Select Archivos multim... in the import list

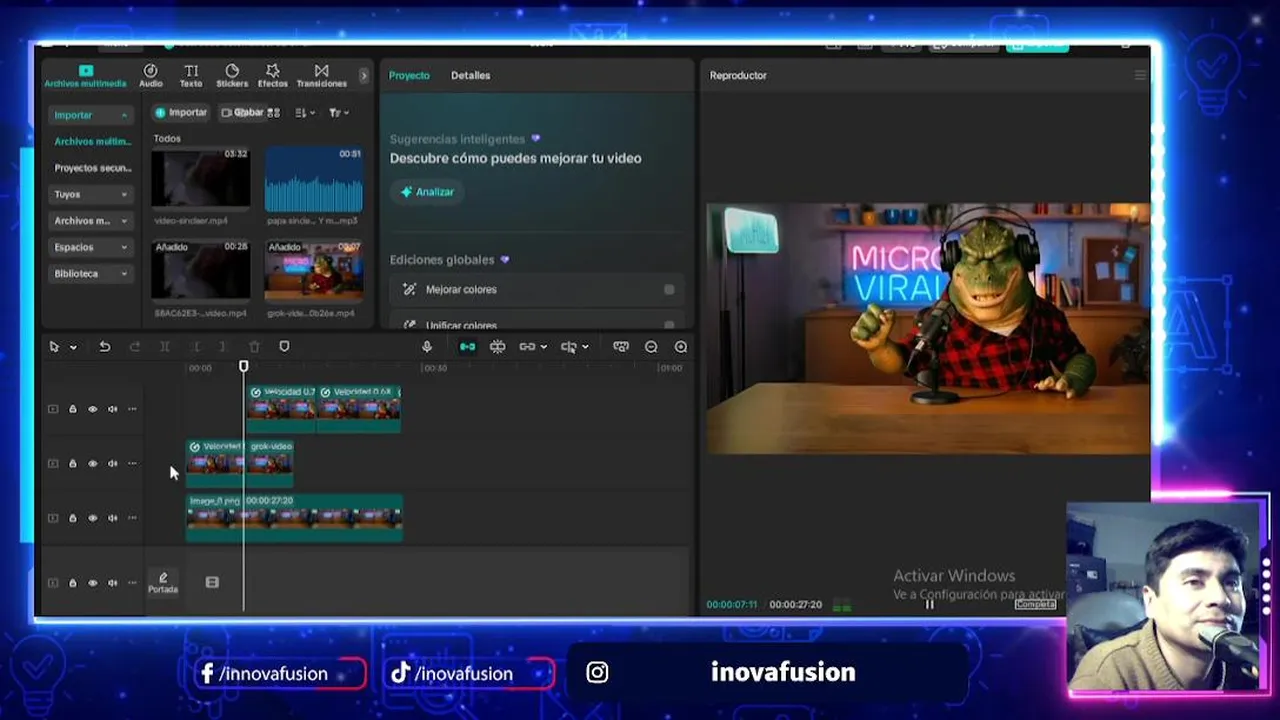92,142
